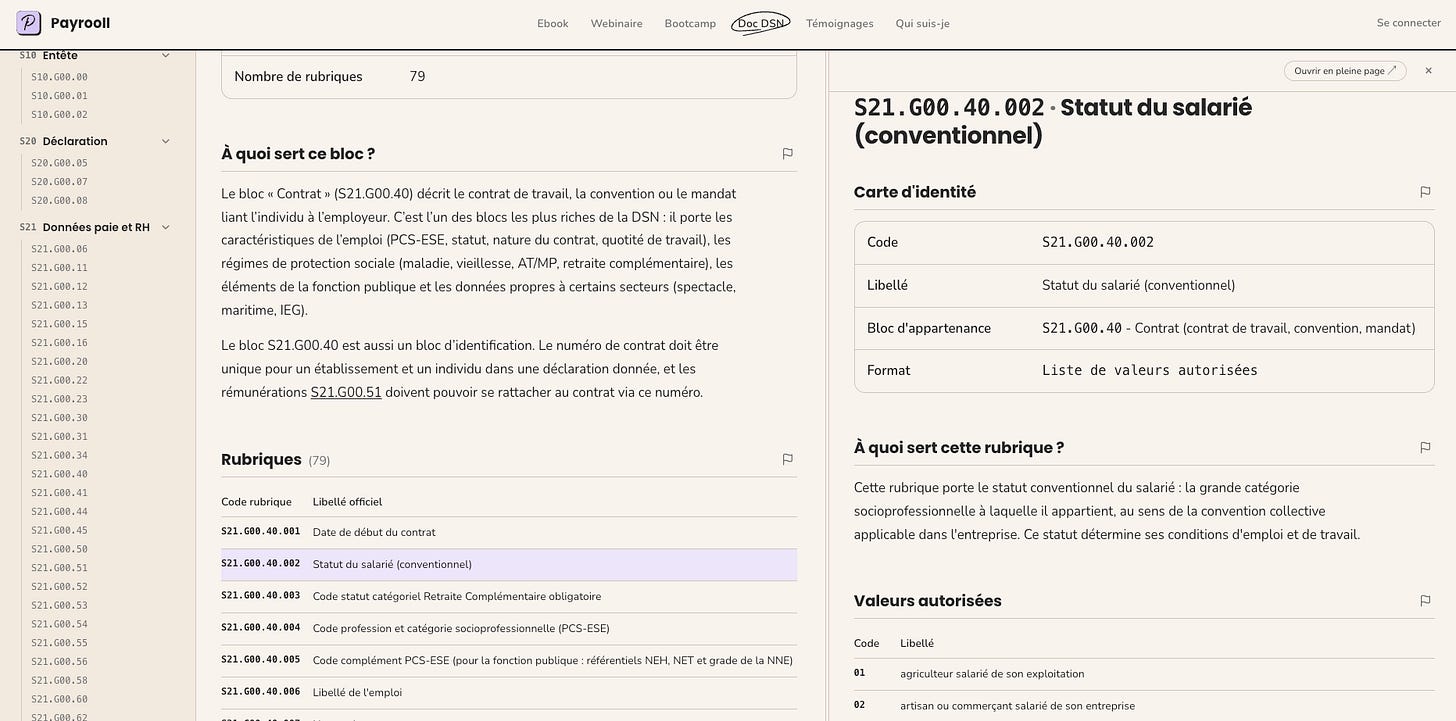Screen dimensions: 1456x721
Task: Select S20.G00.05 in the sidebar
Action: (59, 163)
